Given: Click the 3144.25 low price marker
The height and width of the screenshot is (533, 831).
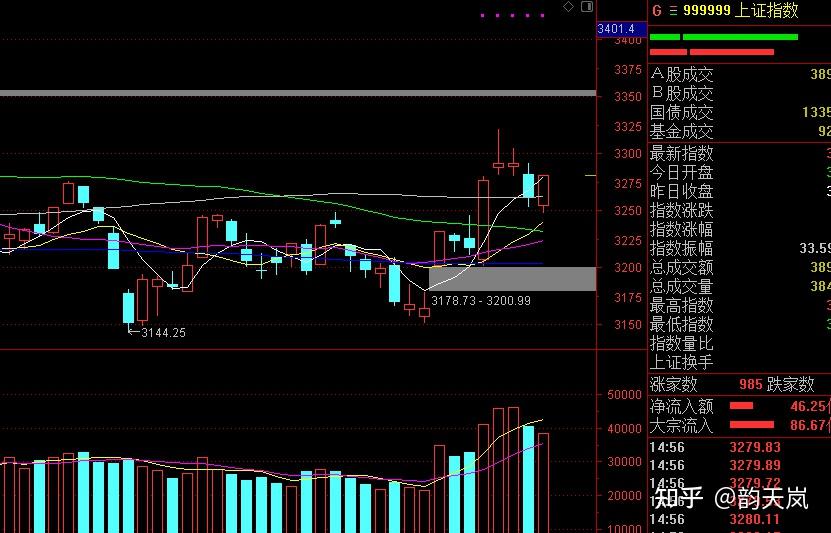Looking at the screenshot, I should pyautogui.click(x=164, y=332).
